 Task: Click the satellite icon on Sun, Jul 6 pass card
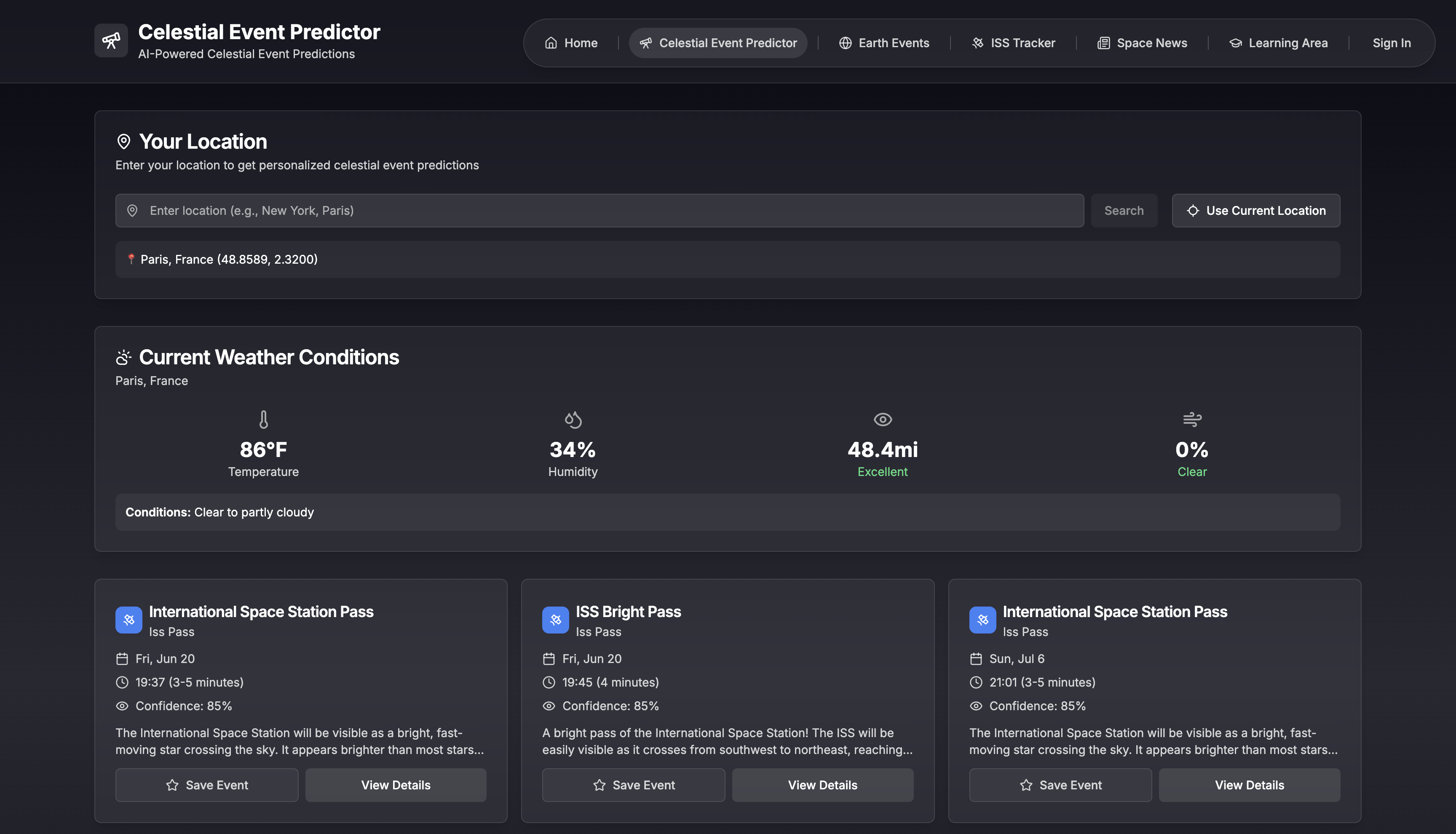[x=982, y=620]
